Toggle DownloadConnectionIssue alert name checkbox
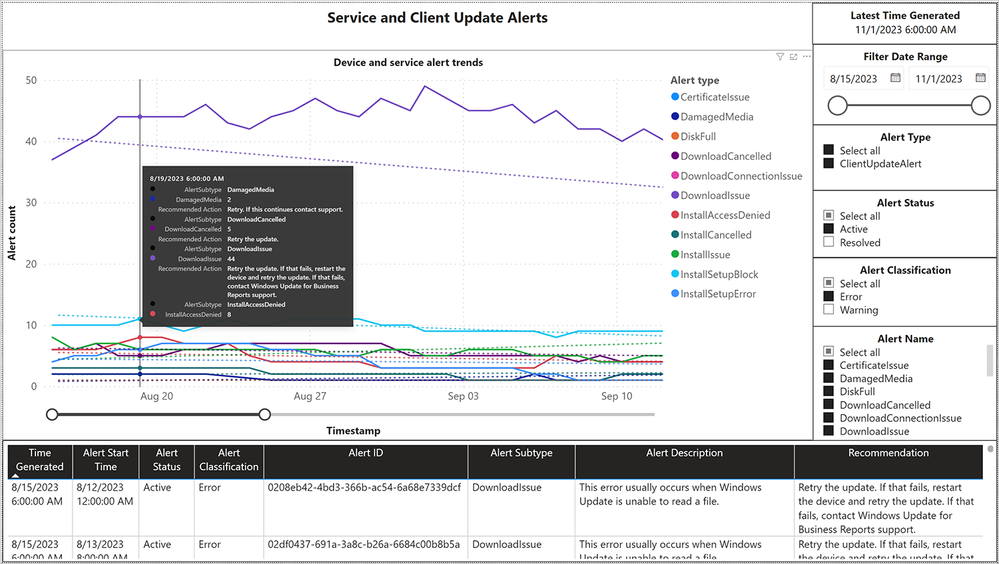The height and width of the screenshot is (564, 999). (x=828, y=418)
